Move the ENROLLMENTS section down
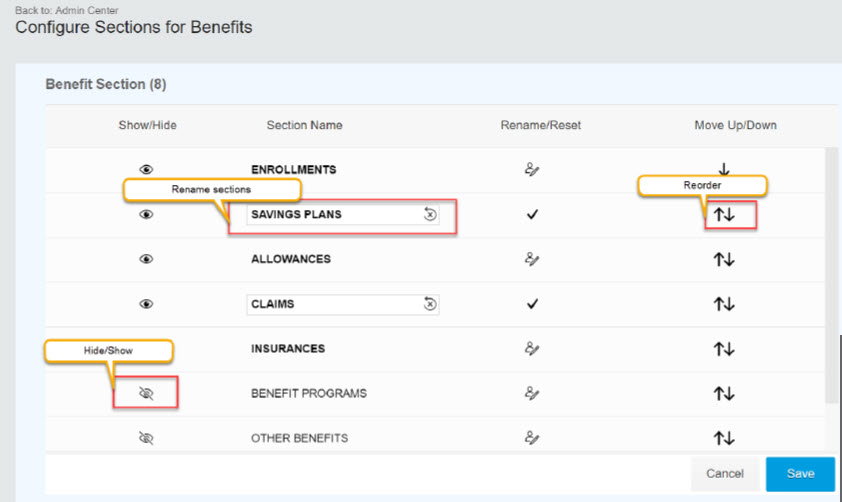Image resolution: width=842 pixels, height=502 pixels. (724, 170)
